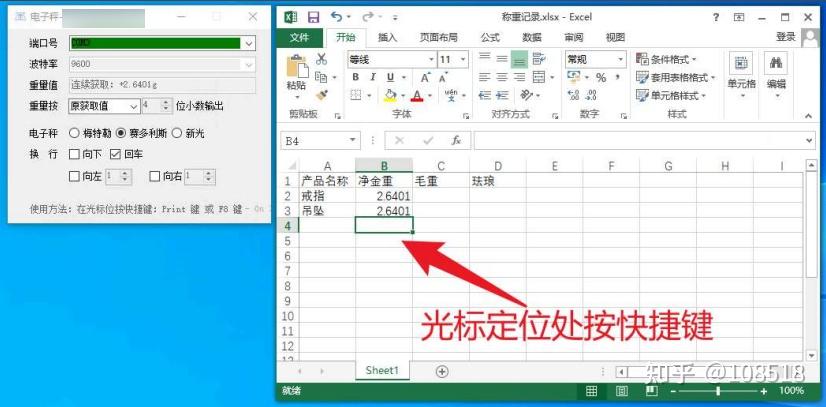Click the Wrap Text icon
Viewport: 826px width, 407px height.
tap(538, 58)
